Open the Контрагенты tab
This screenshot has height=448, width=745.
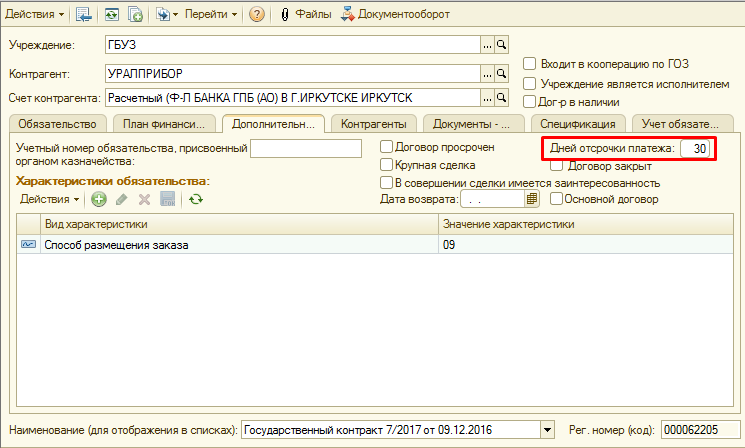[373, 124]
